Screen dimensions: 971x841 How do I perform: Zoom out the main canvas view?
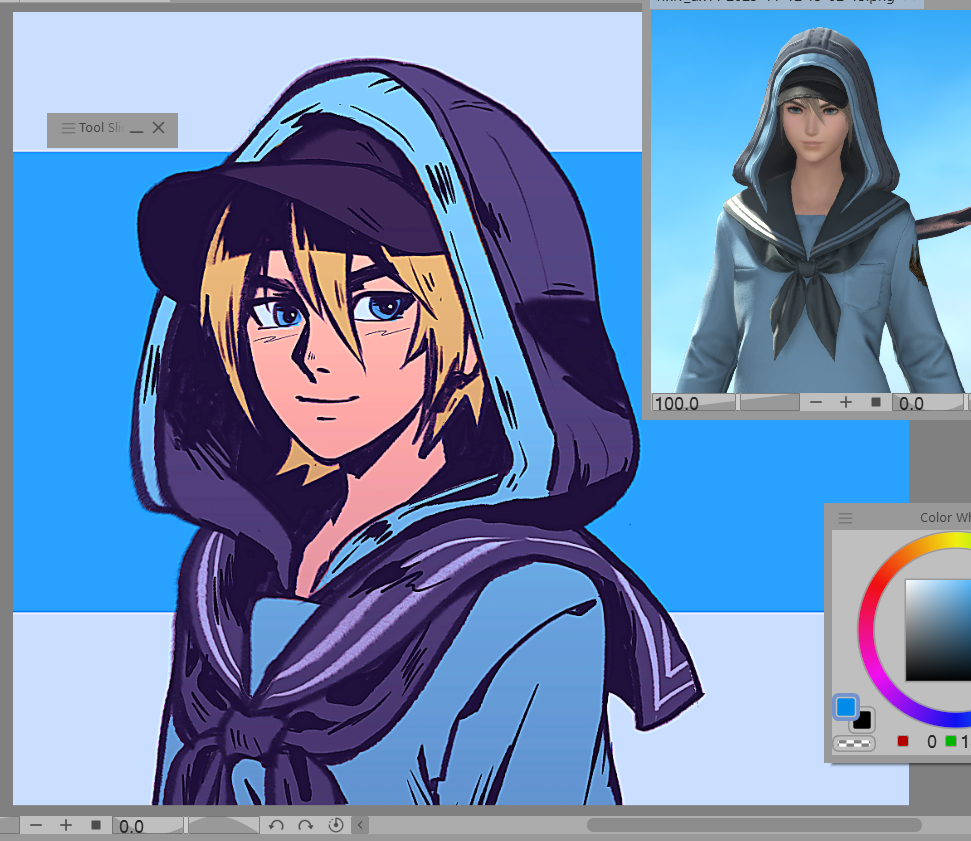[x=36, y=825]
